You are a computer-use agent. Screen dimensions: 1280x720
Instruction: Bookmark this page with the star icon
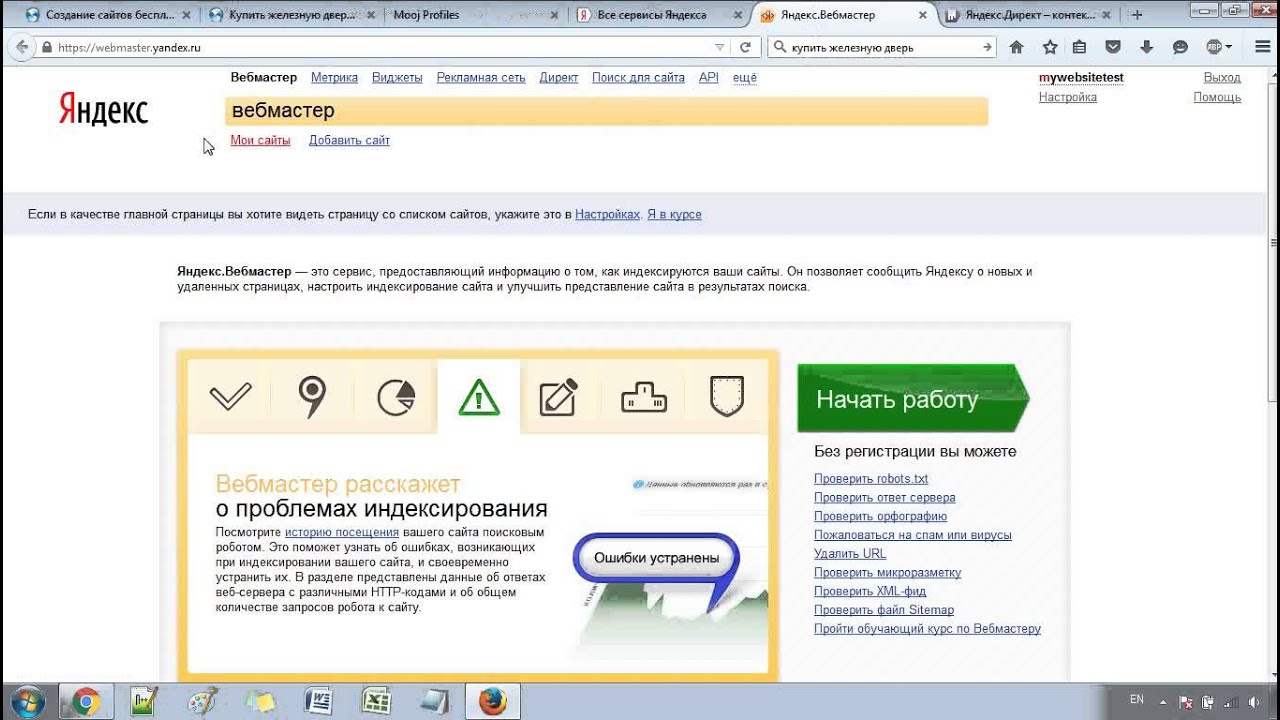1050,47
